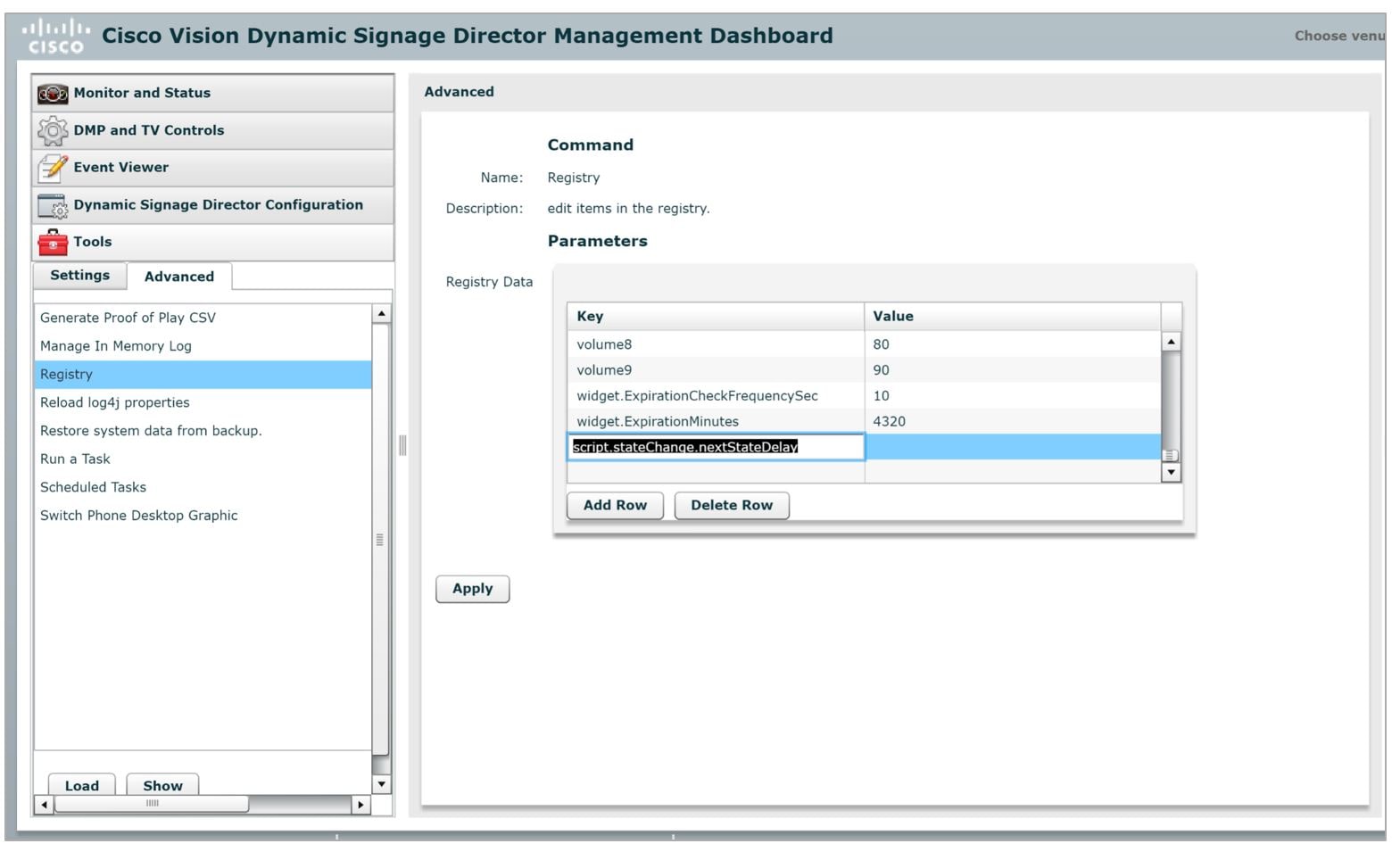Click the registry table scrollbar thumb
1400x852 pixels.
click(1171, 455)
